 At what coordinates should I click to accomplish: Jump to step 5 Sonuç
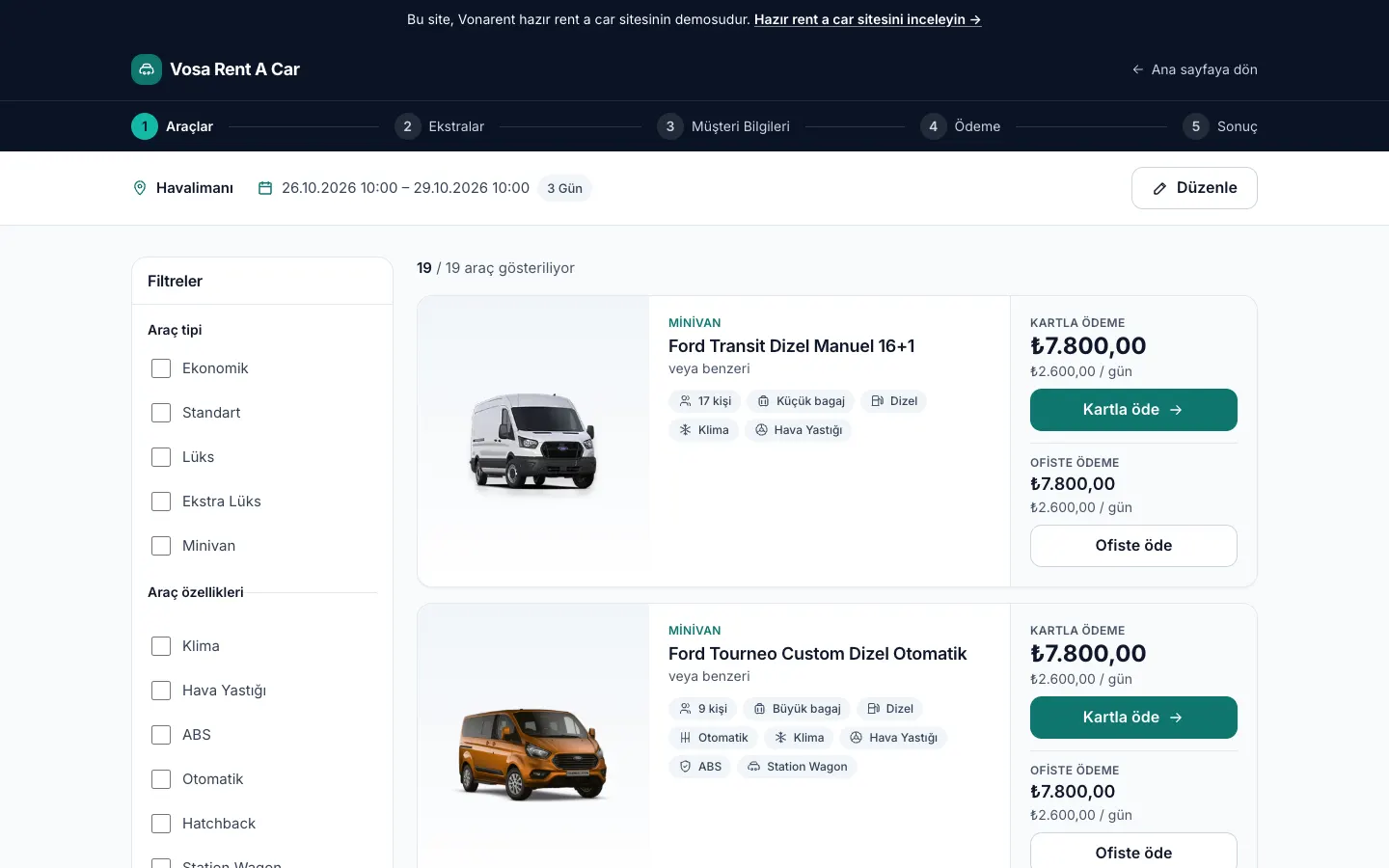click(x=1220, y=126)
